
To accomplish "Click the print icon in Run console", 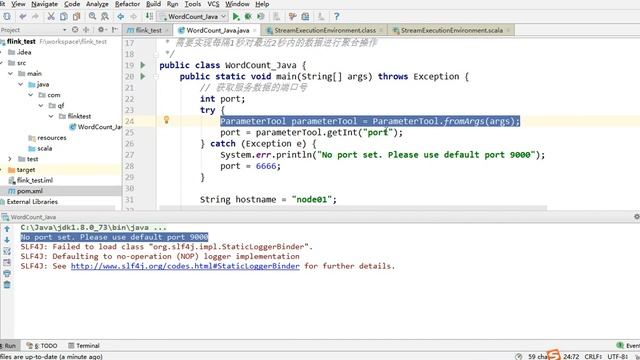I will pyautogui.click(x=7, y=273).
